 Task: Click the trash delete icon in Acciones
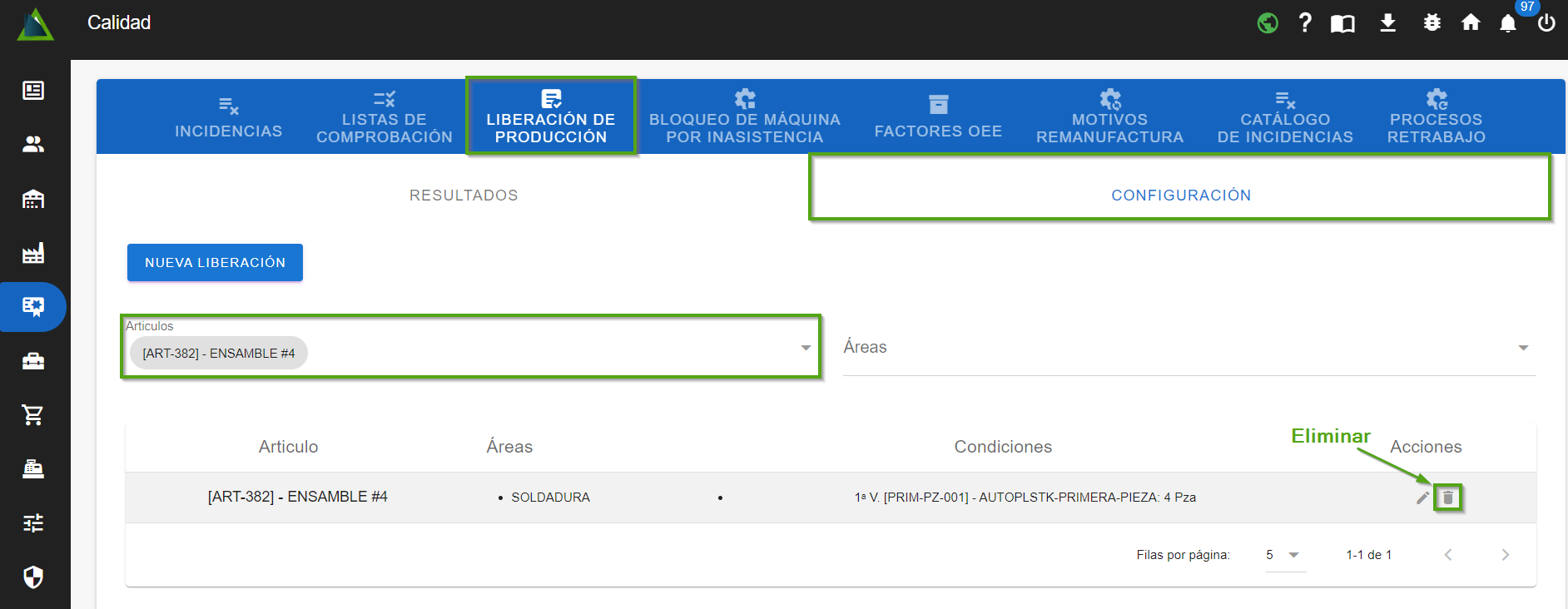click(1448, 498)
